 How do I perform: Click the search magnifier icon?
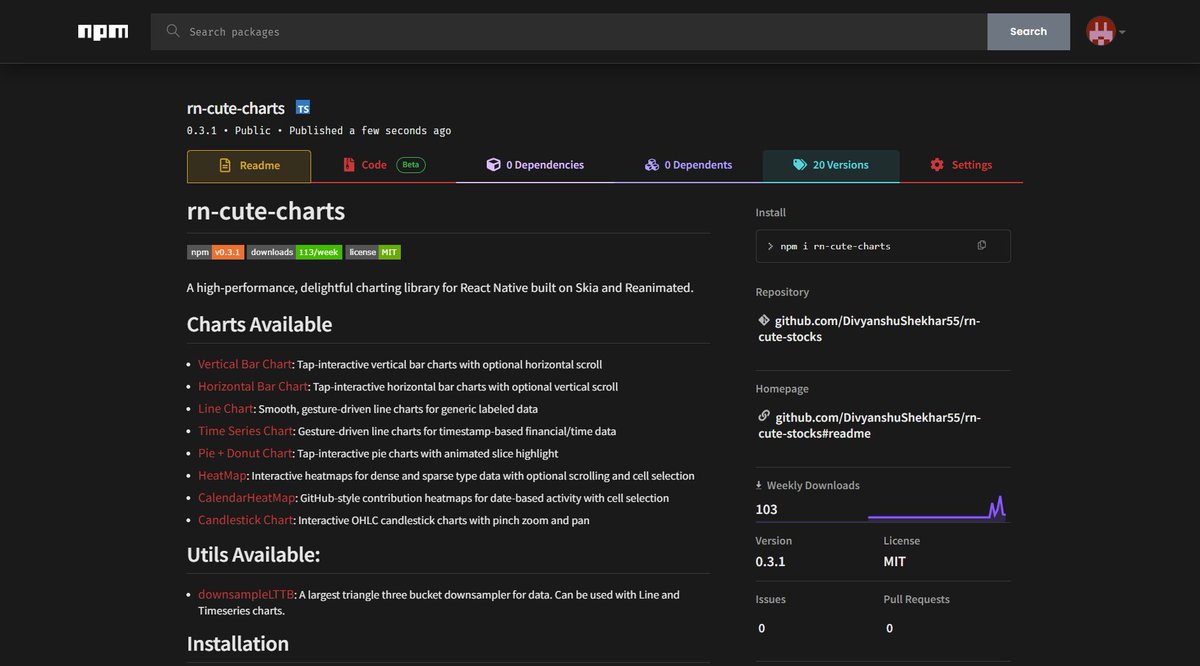[174, 32]
